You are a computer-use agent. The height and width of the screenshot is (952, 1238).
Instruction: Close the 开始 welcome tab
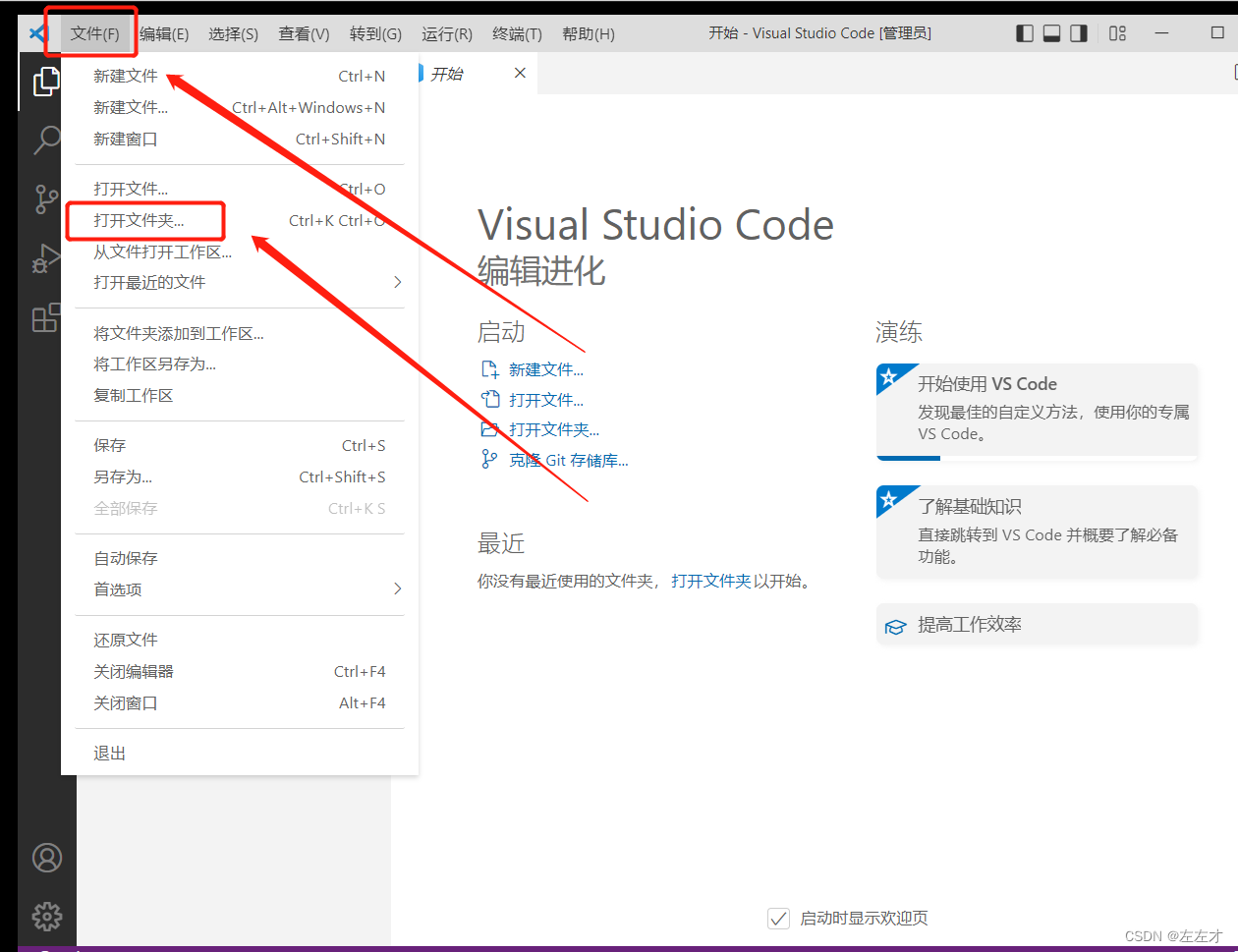(520, 73)
